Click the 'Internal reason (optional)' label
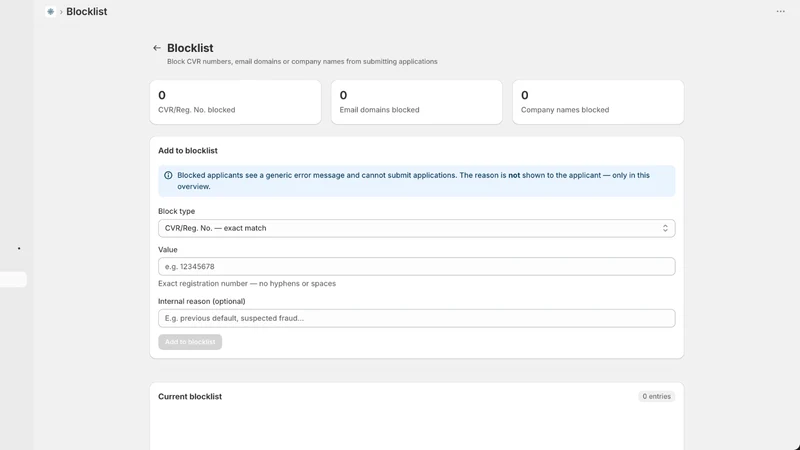 pyautogui.click(x=202, y=302)
